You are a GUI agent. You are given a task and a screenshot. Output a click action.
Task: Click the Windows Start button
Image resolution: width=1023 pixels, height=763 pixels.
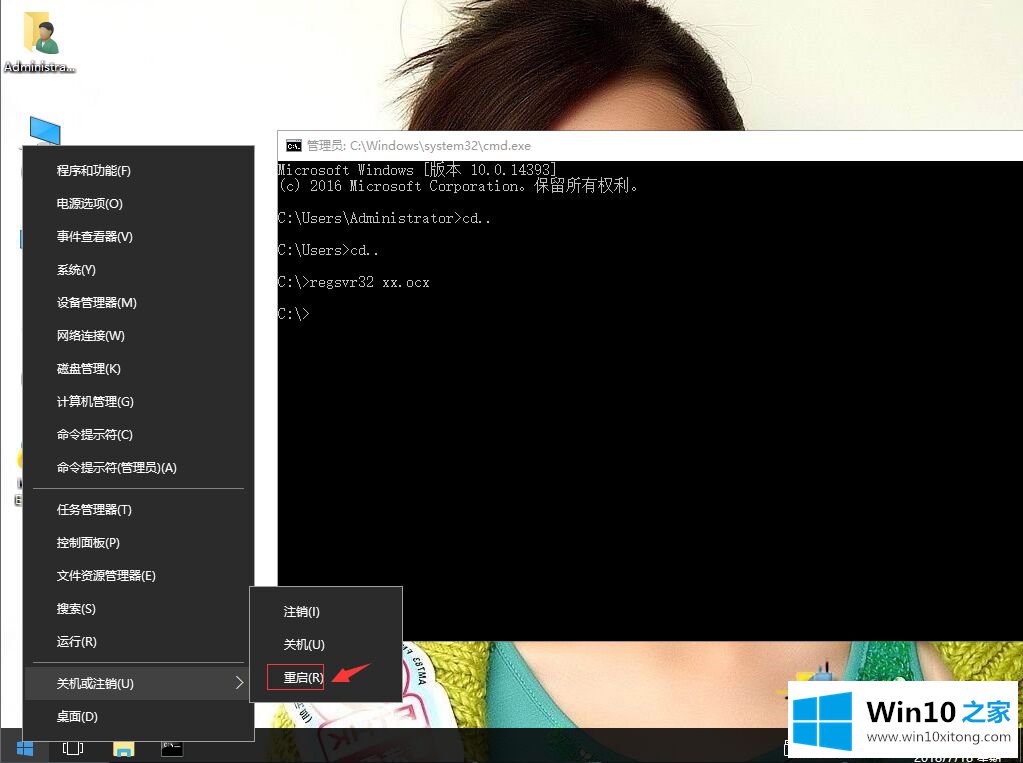(25, 748)
